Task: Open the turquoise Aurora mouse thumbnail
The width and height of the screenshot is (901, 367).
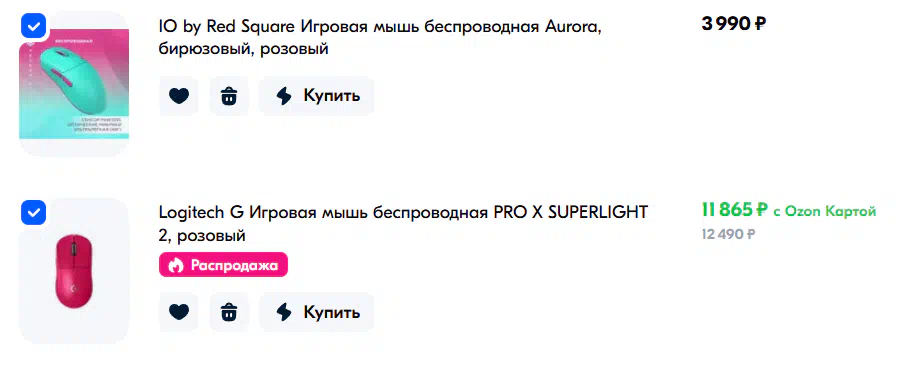Action: (74, 84)
